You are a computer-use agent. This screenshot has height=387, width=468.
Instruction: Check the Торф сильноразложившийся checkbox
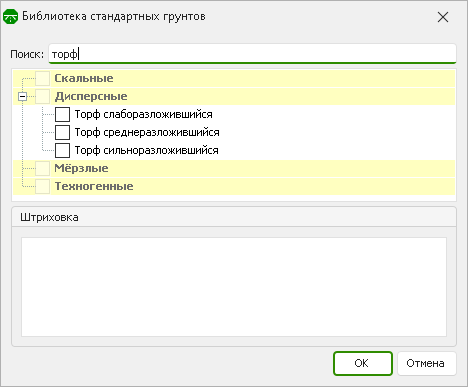click(x=62, y=150)
